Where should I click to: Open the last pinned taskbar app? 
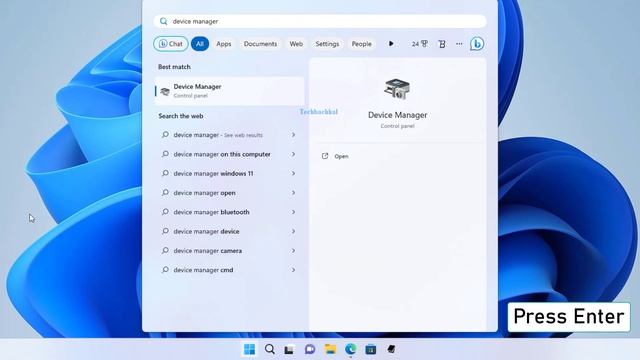391,349
